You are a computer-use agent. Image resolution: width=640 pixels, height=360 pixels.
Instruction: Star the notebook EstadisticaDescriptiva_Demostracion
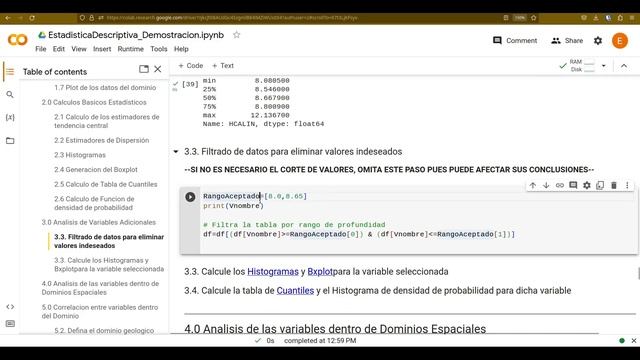click(236, 35)
